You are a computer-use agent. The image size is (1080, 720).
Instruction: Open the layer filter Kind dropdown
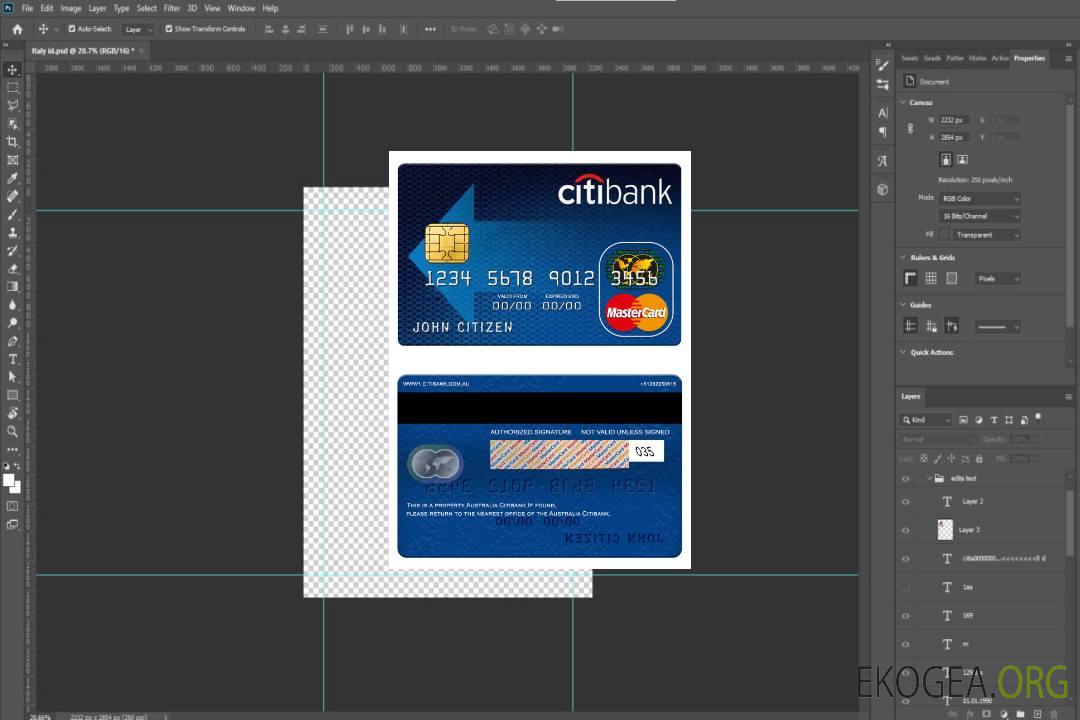click(926, 420)
